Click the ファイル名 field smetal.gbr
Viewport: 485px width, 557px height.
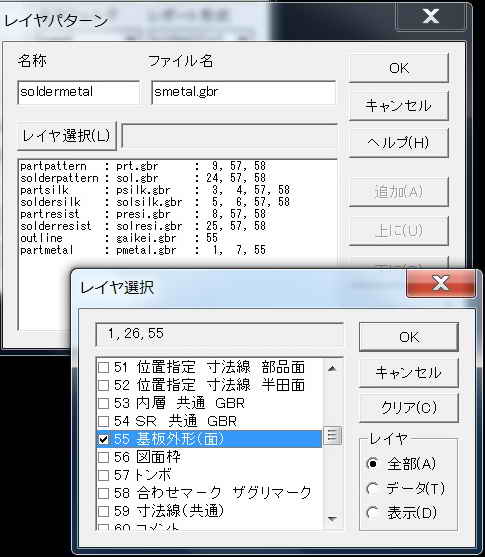click(x=243, y=92)
